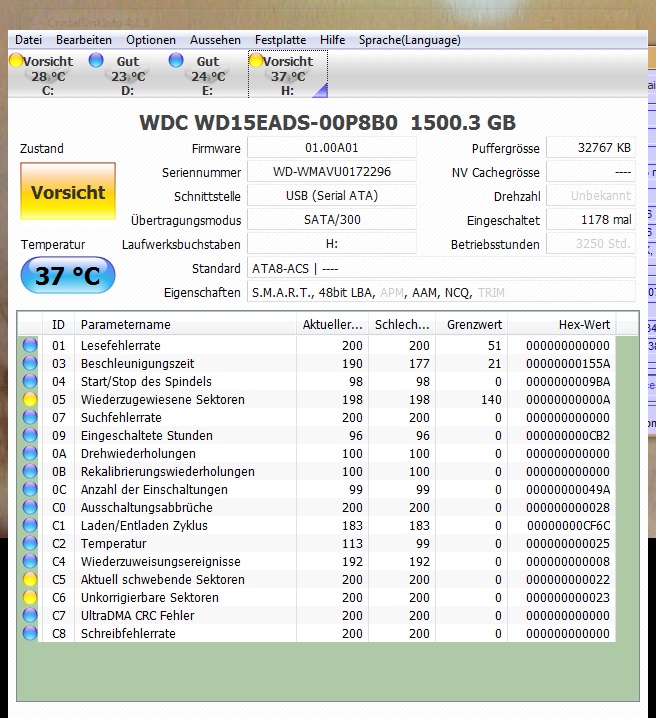
Task: Select the Wiederzugewiesene Sektoren parameter name
Action: click(163, 399)
